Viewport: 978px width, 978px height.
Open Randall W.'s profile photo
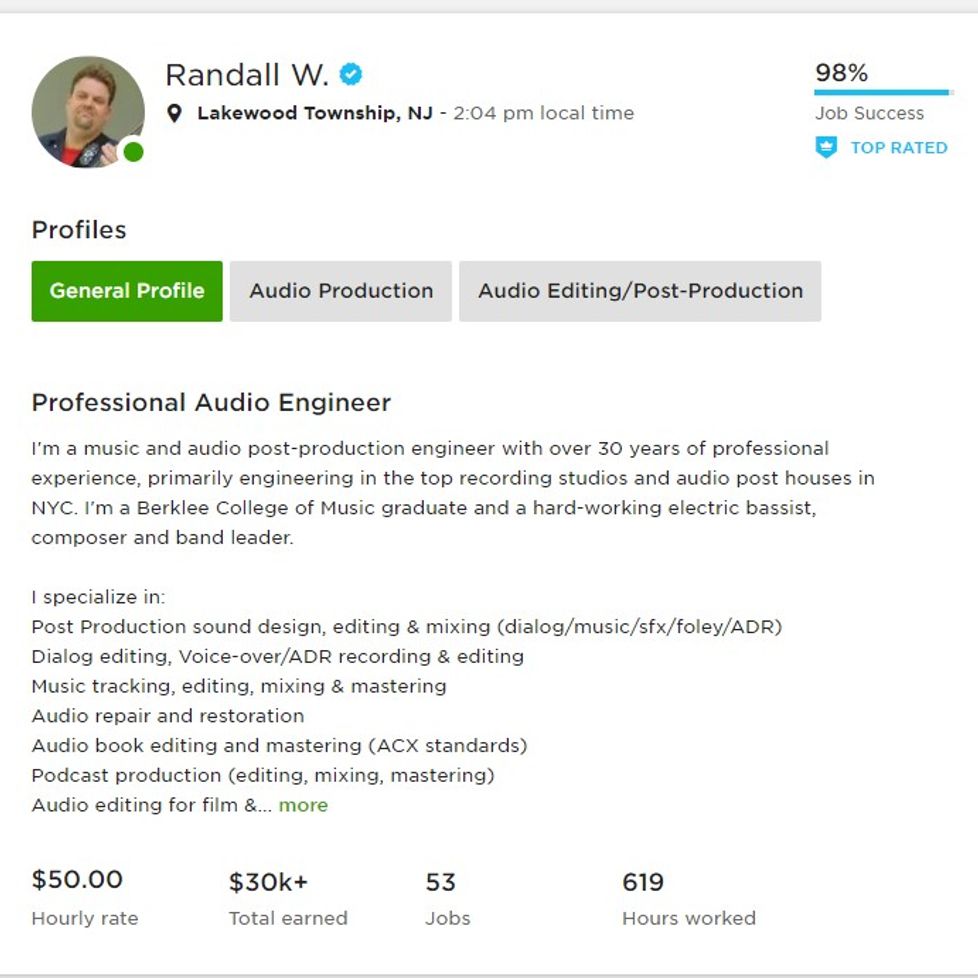click(88, 112)
